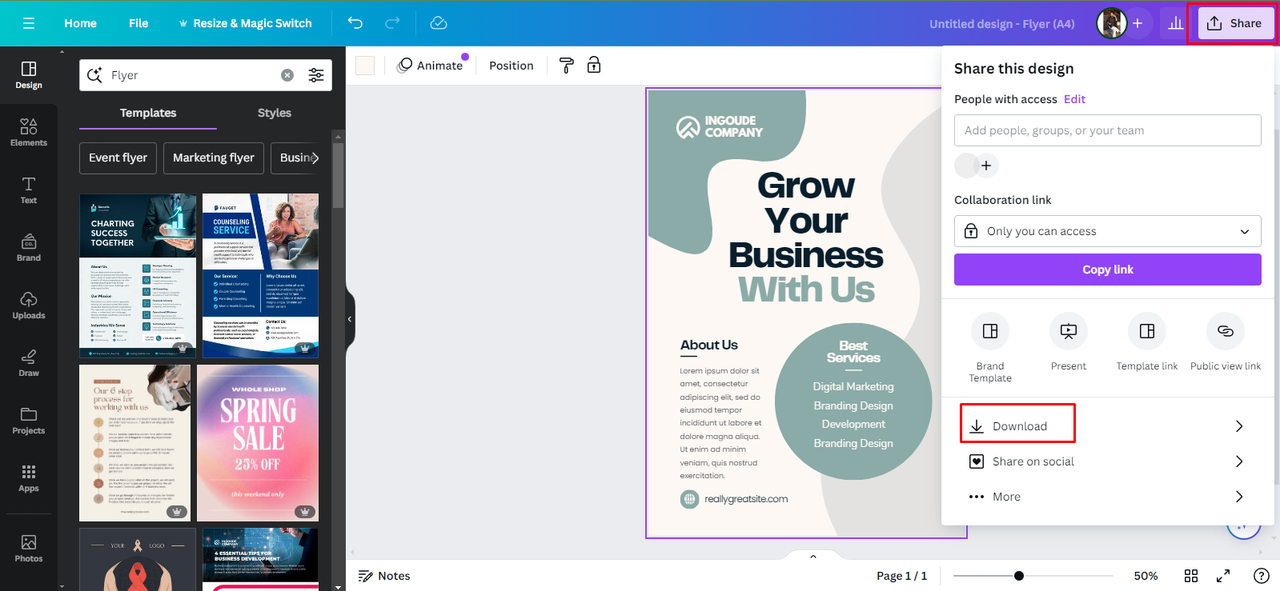Show more template category chips arrow

316,158
